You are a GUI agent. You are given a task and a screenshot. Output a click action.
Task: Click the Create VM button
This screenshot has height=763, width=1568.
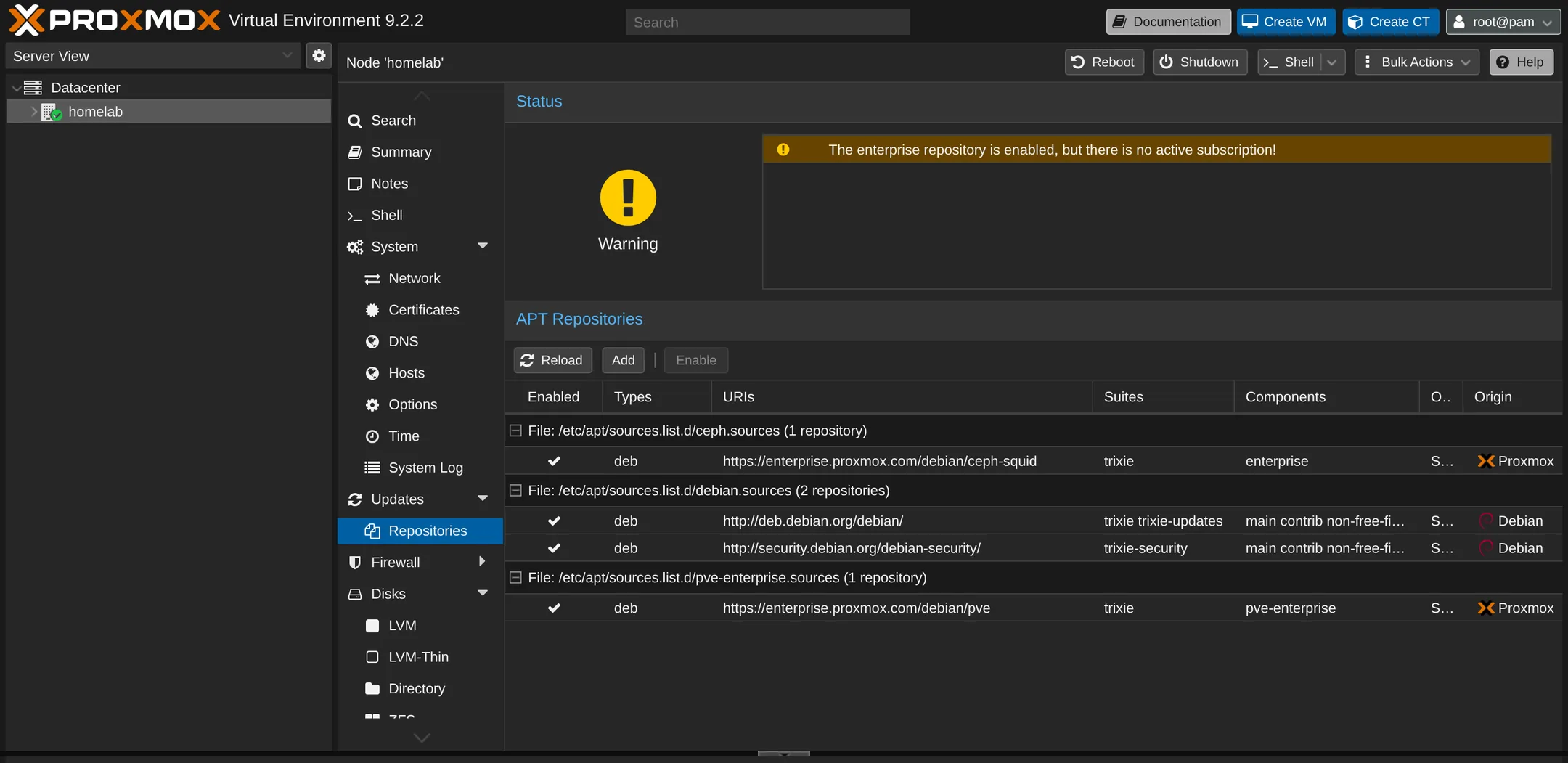(1286, 22)
